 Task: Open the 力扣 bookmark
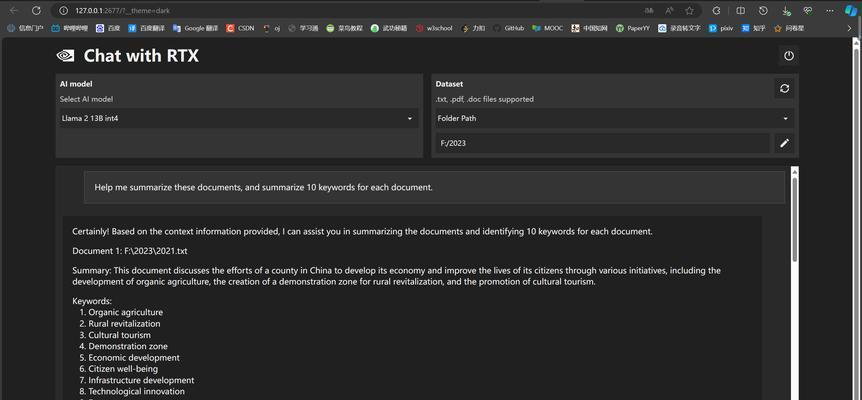click(x=473, y=28)
